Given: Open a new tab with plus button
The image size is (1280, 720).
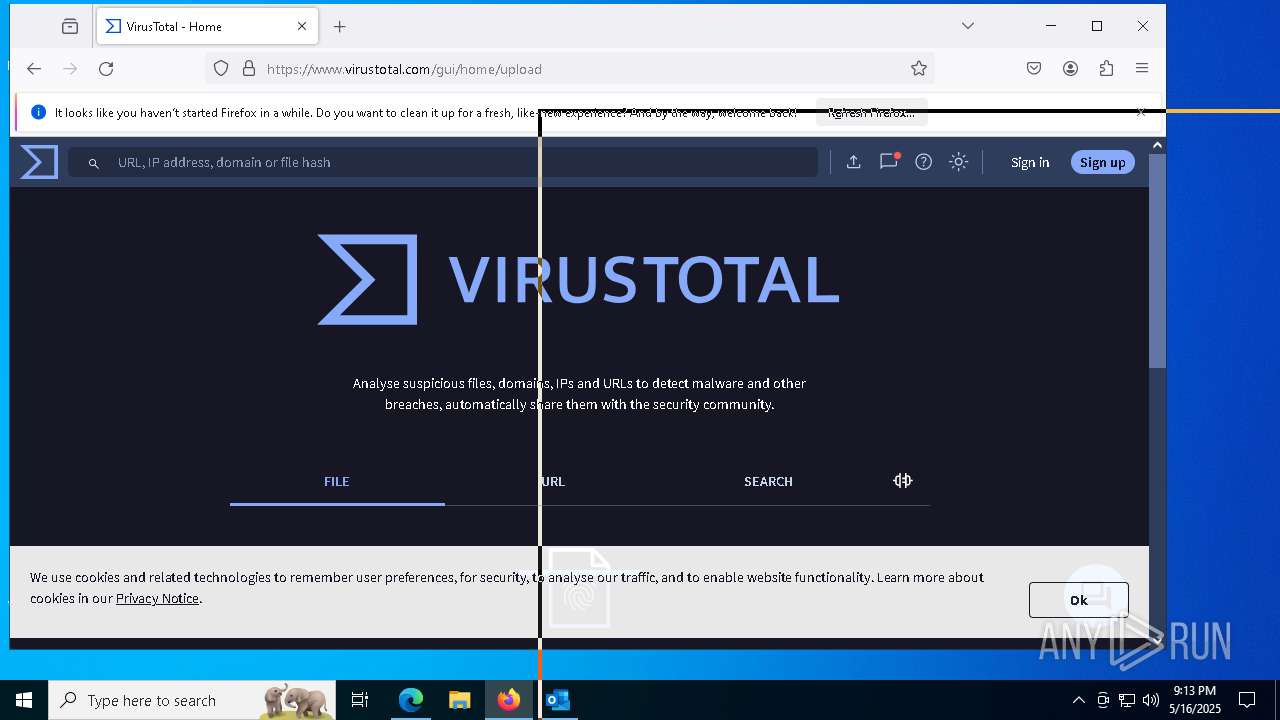Looking at the screenshot, I should 340,27.
